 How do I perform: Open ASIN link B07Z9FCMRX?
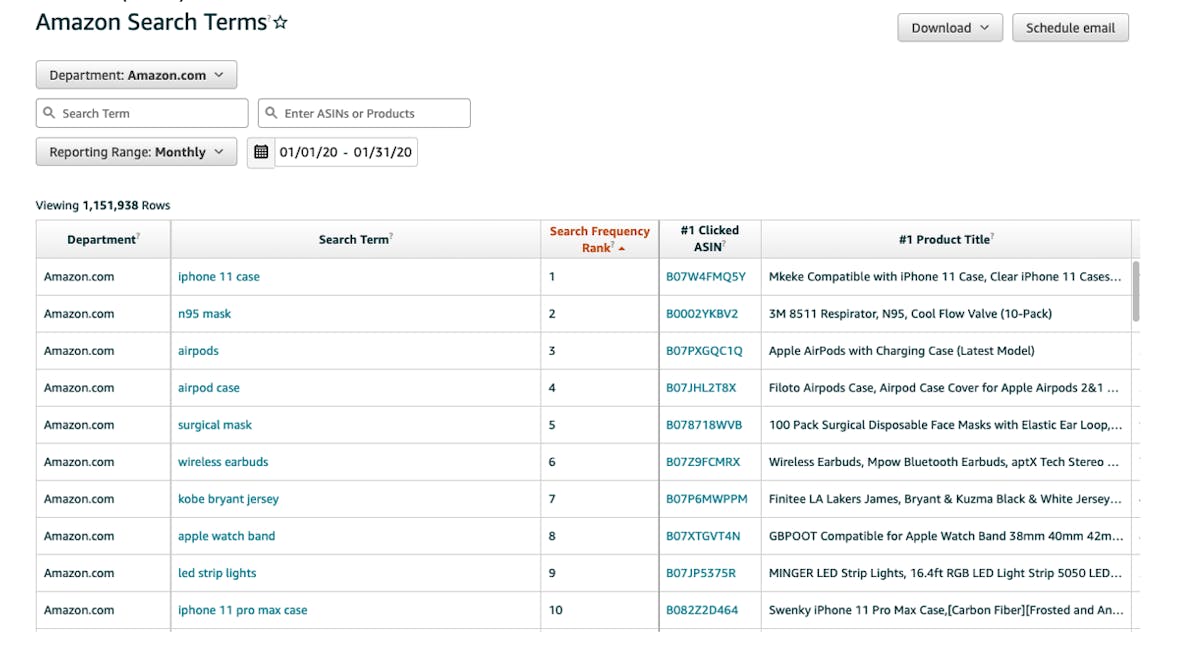pyautogui.click(x=703, y=462)
